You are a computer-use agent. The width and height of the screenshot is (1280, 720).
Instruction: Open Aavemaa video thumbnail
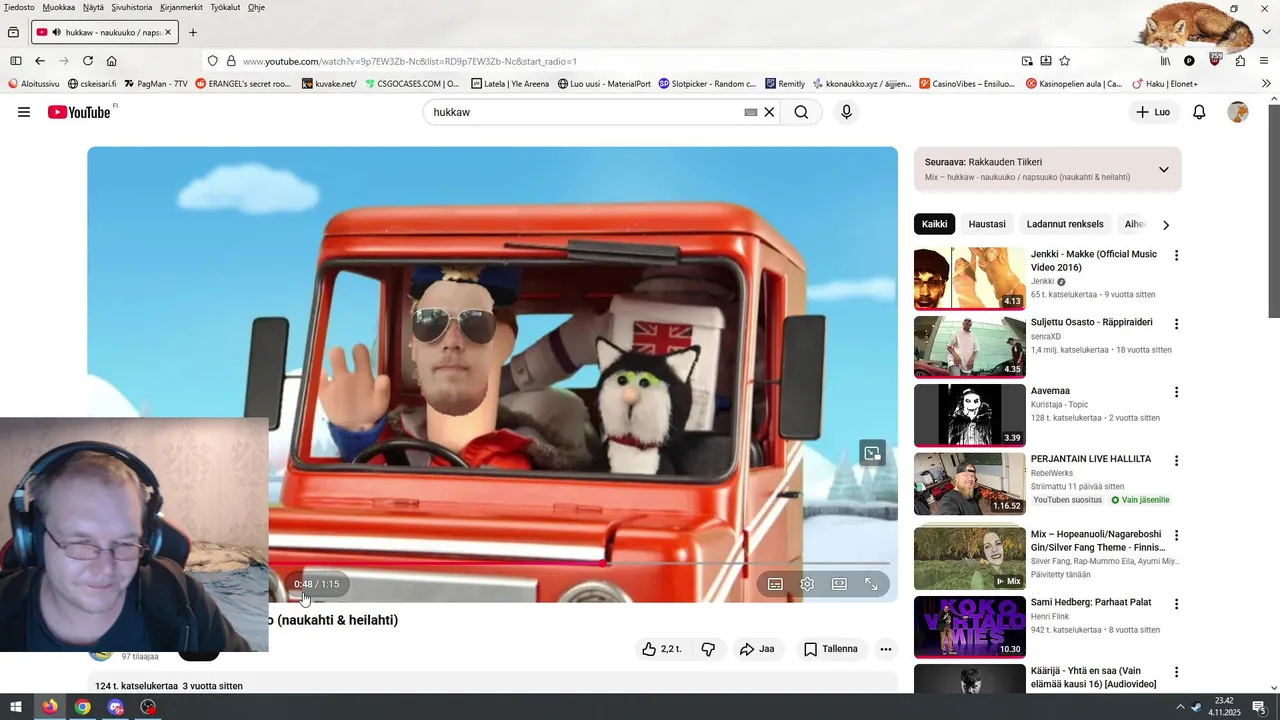[969, 415]
